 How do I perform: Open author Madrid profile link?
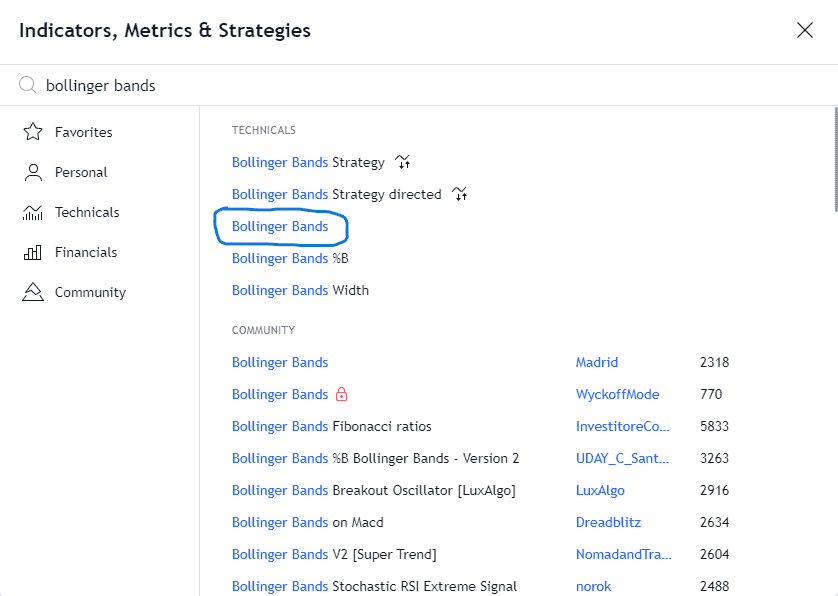(x=596, y=362)
